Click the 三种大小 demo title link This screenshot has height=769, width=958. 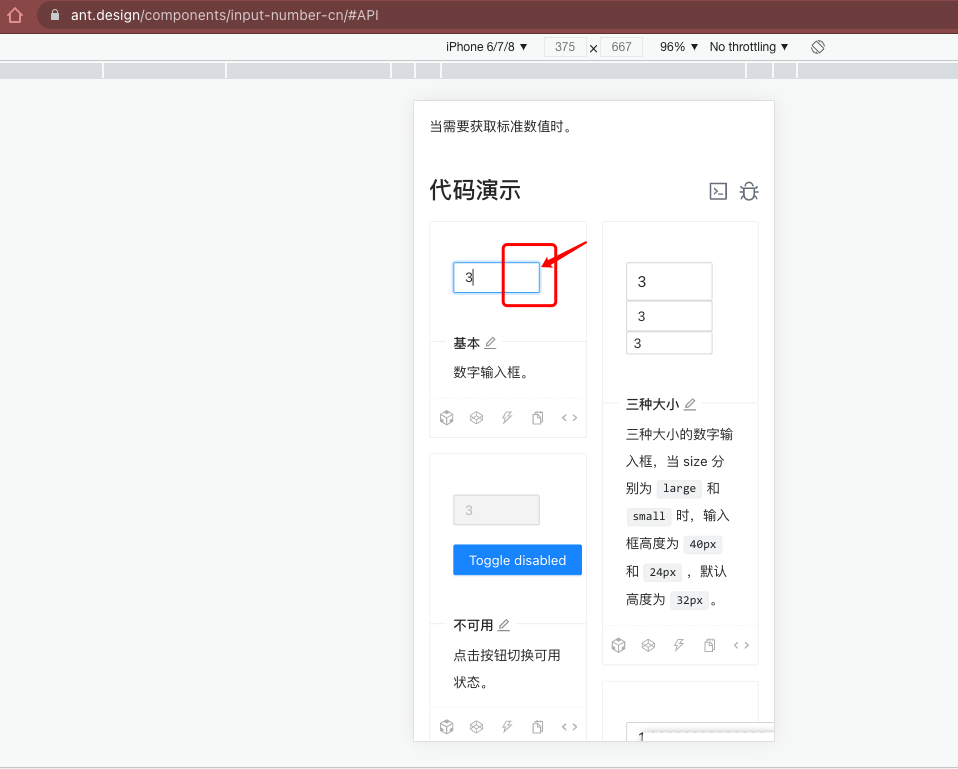[x=652, y=404]
